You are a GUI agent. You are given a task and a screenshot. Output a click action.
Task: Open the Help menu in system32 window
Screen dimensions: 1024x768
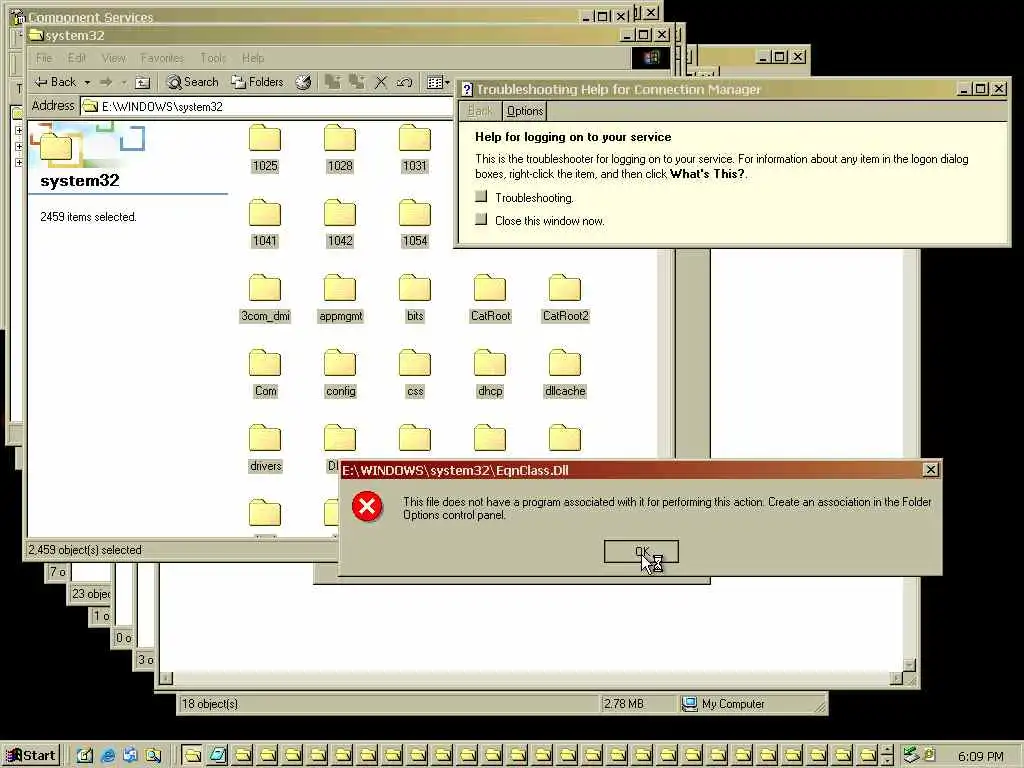tap(253, 58)
